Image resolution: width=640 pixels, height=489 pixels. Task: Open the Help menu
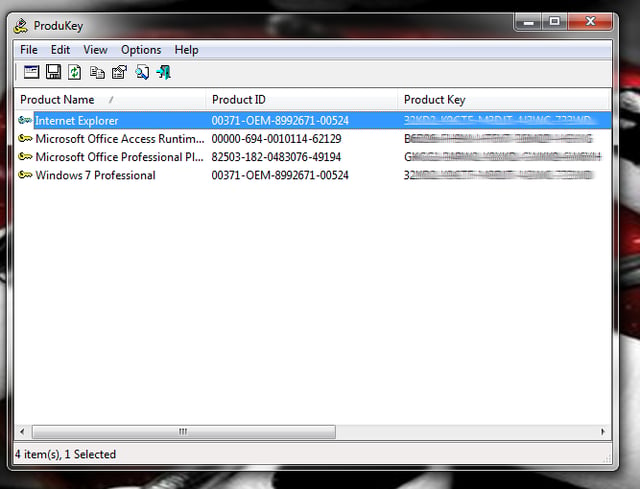(186, 50)
